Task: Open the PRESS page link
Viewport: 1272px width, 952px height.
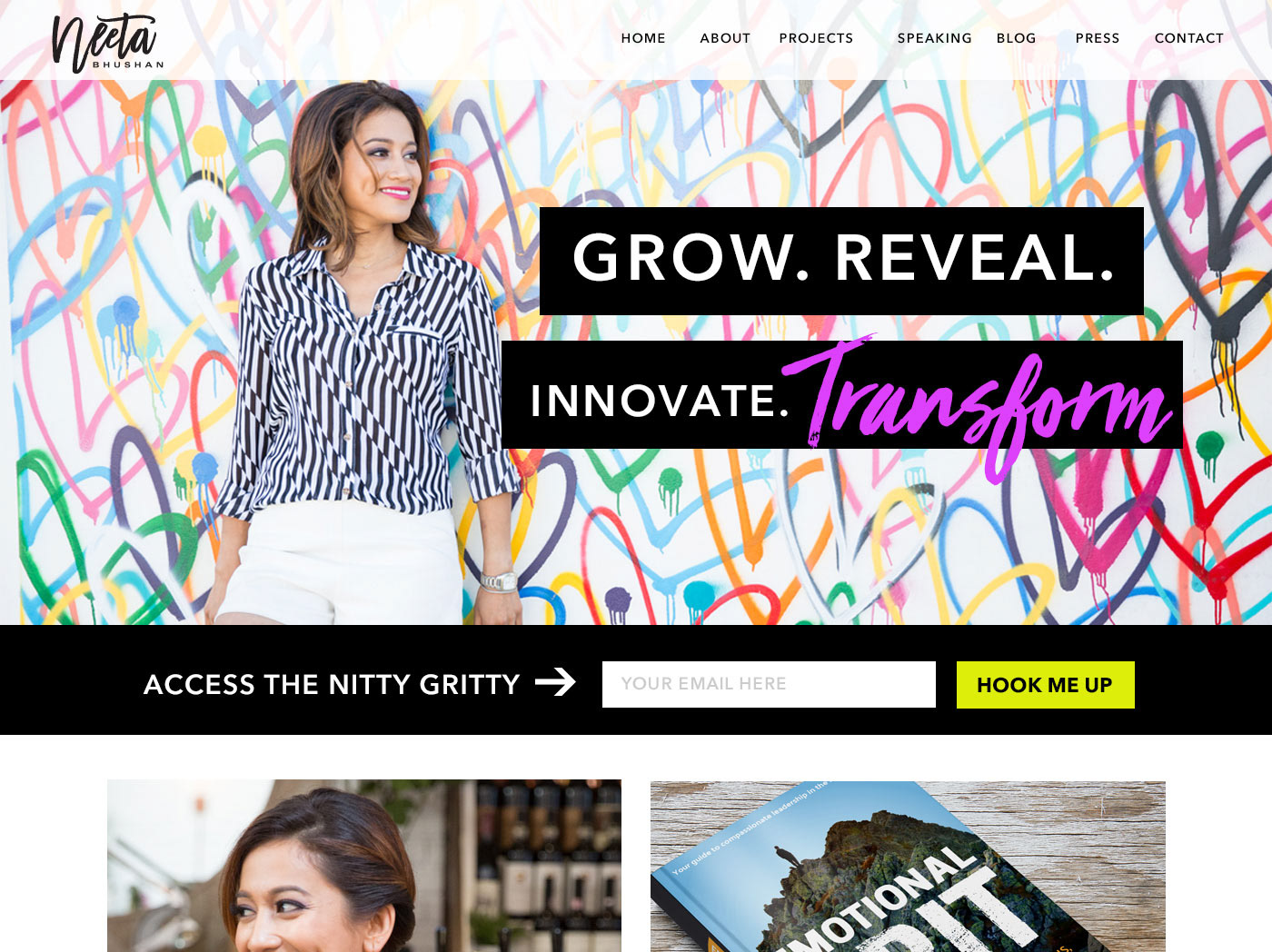Action: [x=1098, y=38]
